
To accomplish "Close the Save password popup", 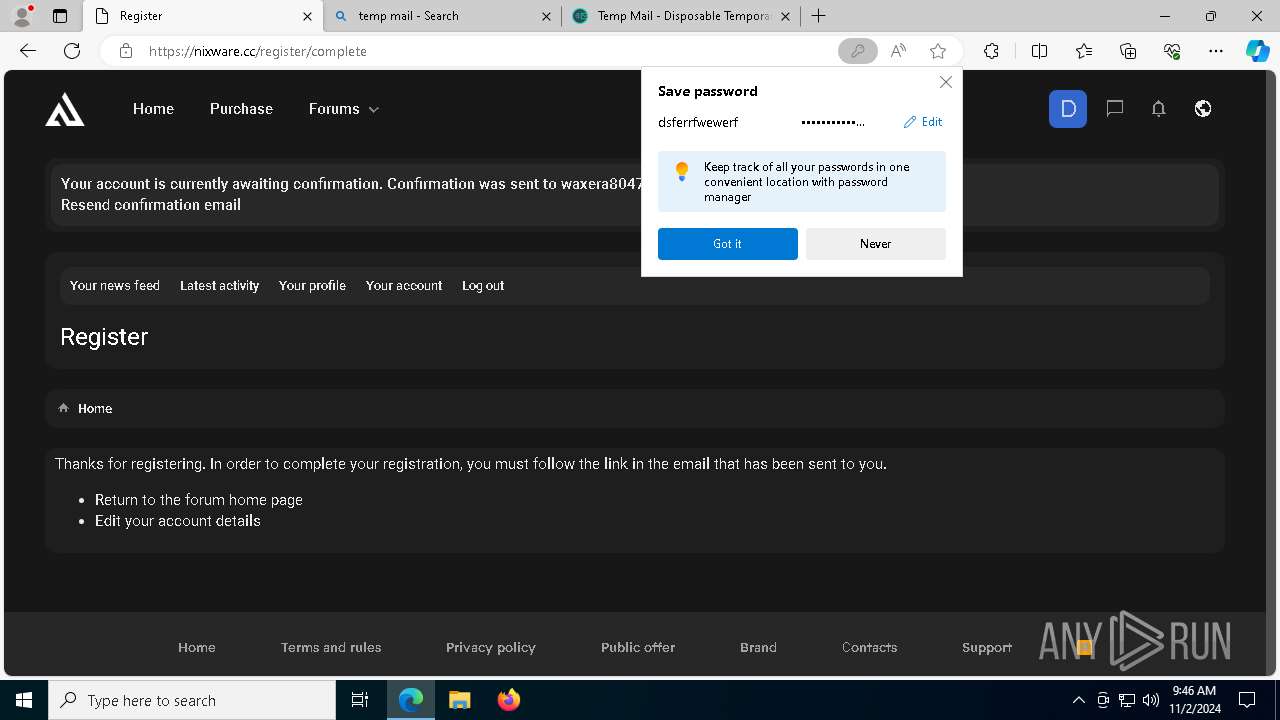I will [945, 82].
